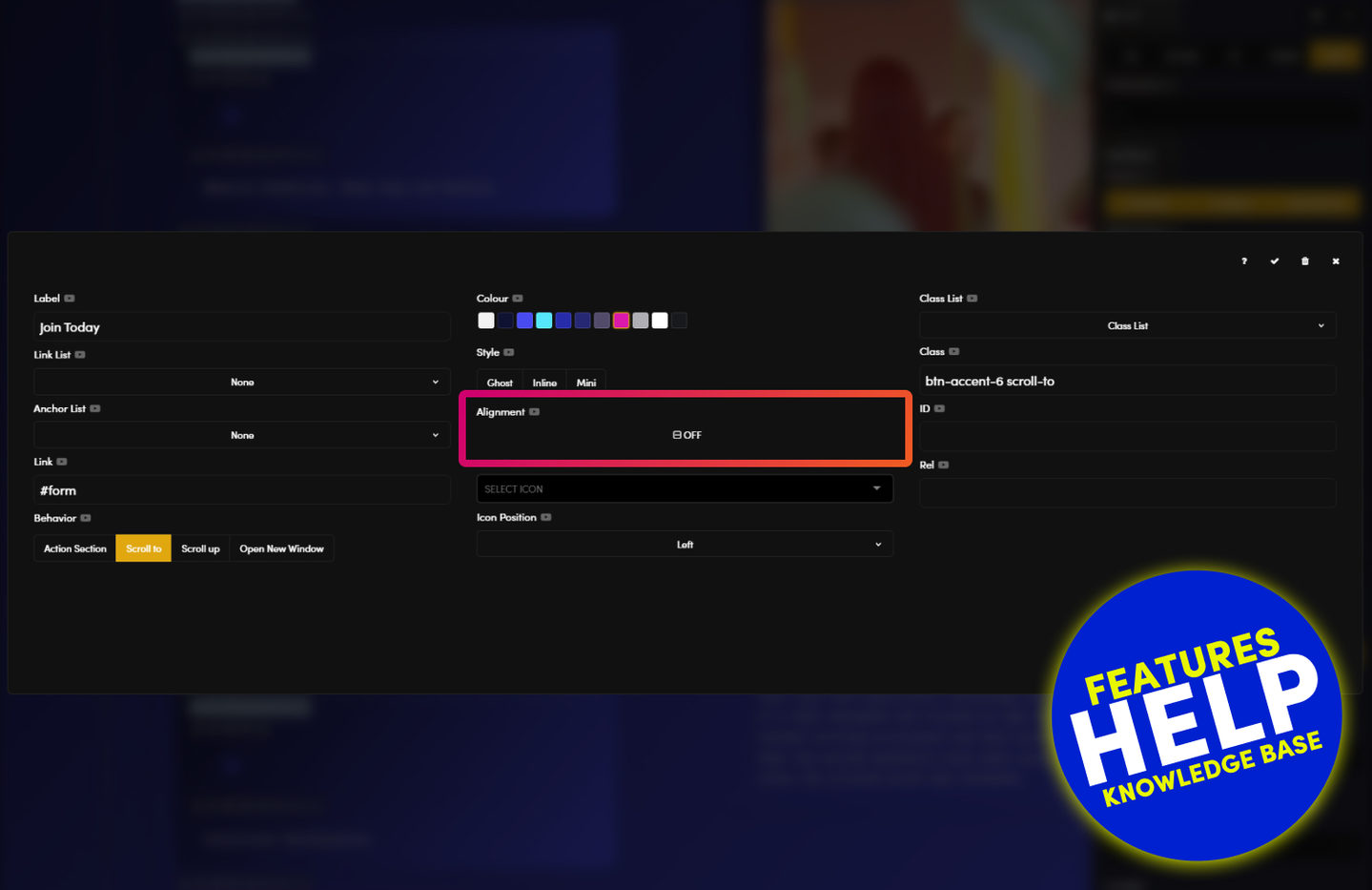
Task: Click the question mark help icon
Action: pos(1243,261)
